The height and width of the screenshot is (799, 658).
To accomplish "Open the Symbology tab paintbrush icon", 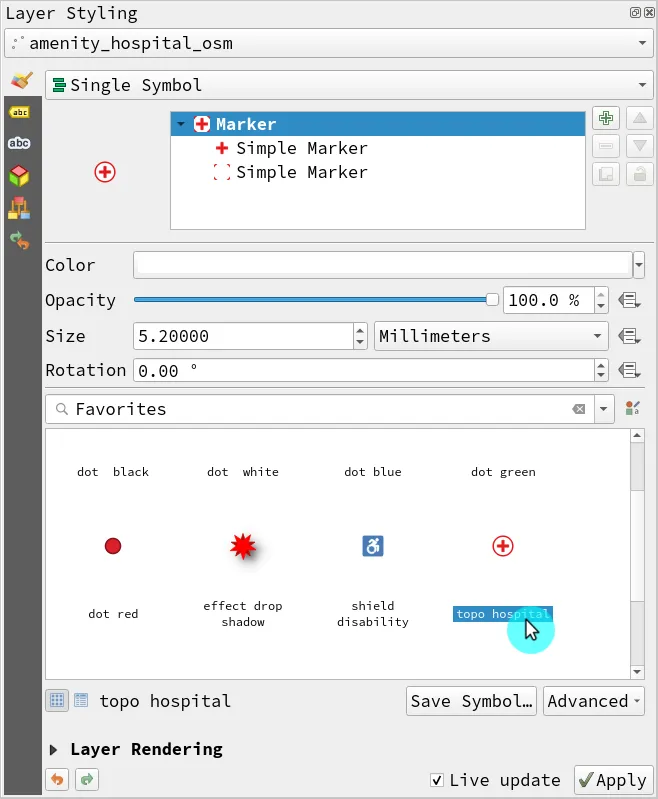I will (20, 81).
